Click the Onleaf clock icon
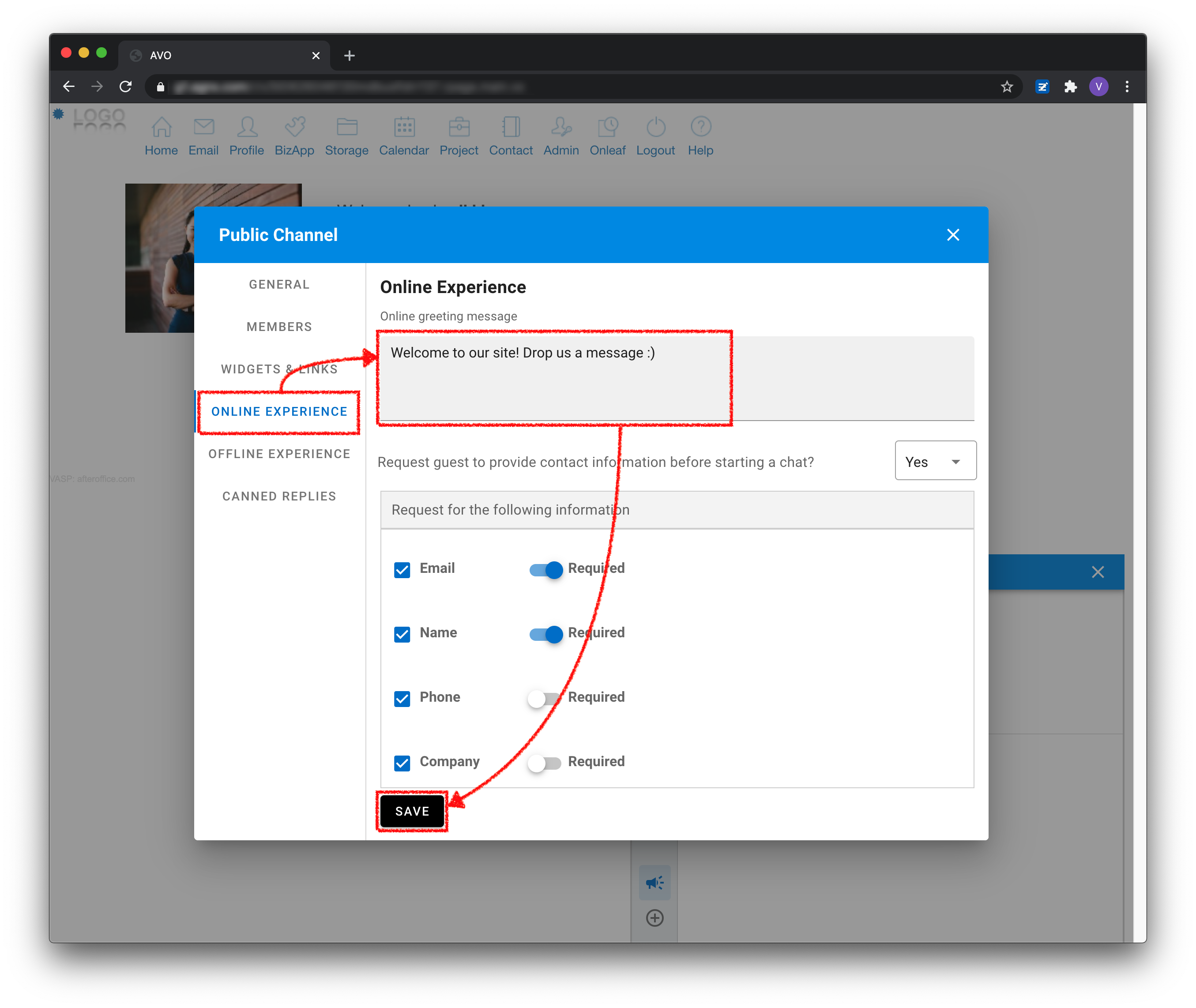The image size is (1196, 1008). point(607,127)
